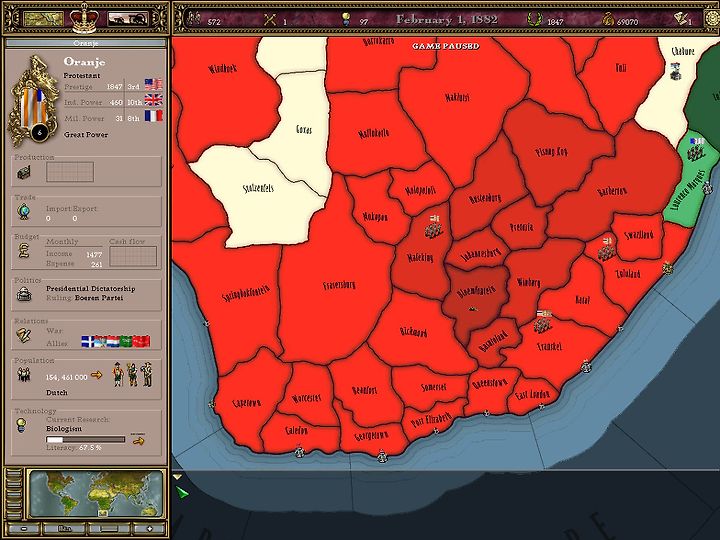Click the pop figures beside population arrow

(x=132, y=374)
